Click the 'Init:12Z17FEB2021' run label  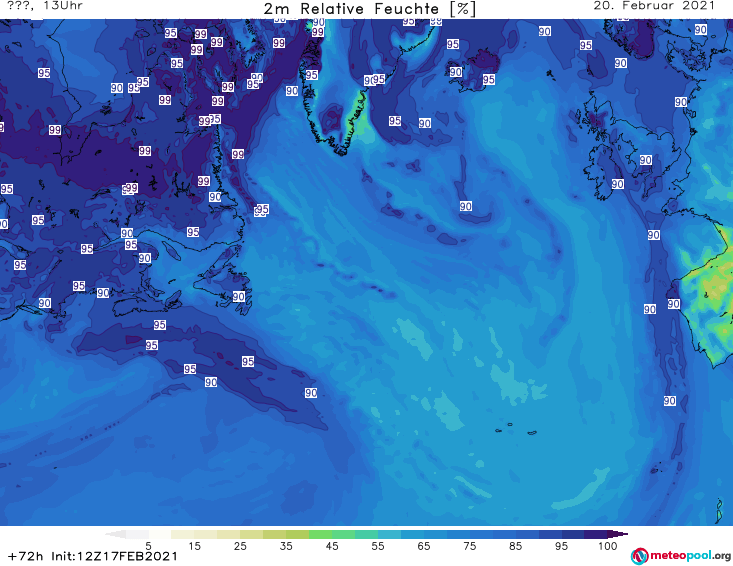pos(115,556)
